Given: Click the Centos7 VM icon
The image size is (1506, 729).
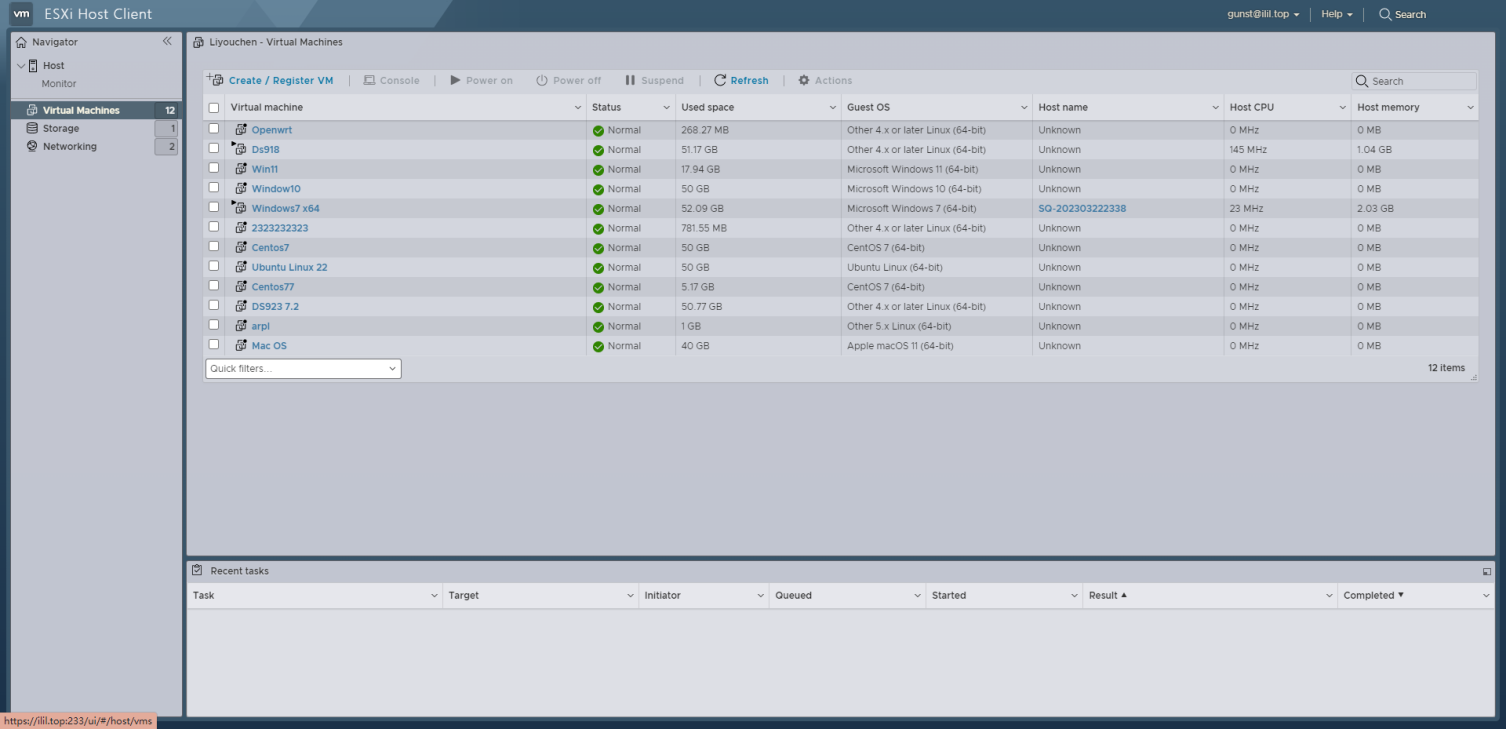Looking at the screenshot, I should click(241, 247).
